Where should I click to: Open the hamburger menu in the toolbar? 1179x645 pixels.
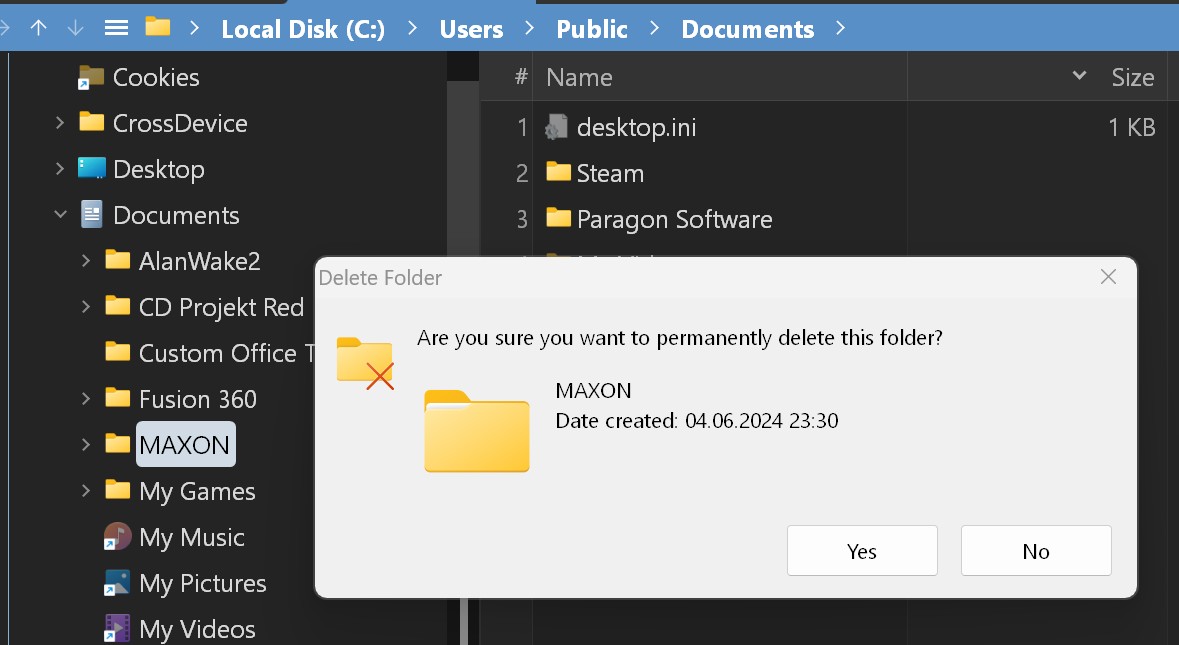pyautogui.click(x=116, y=28)
